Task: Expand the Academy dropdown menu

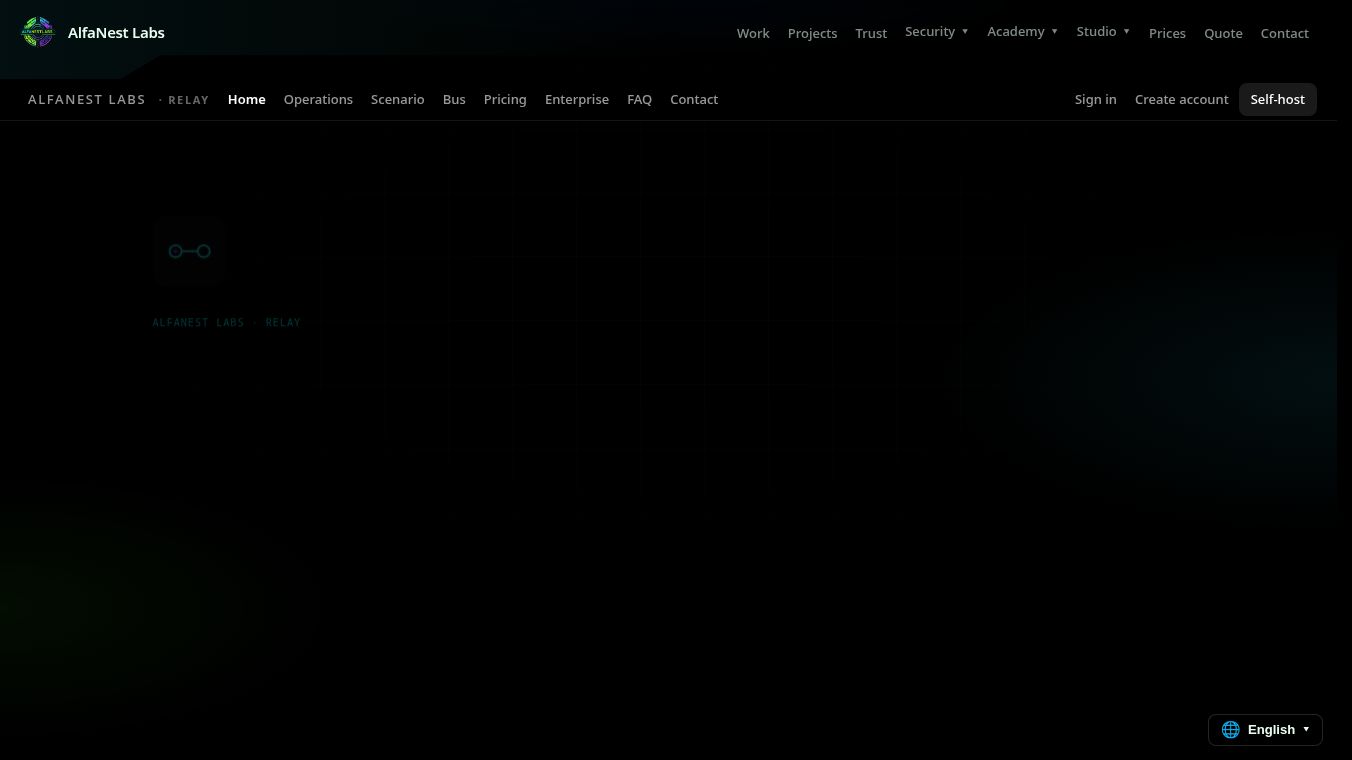Action: 1023,32
